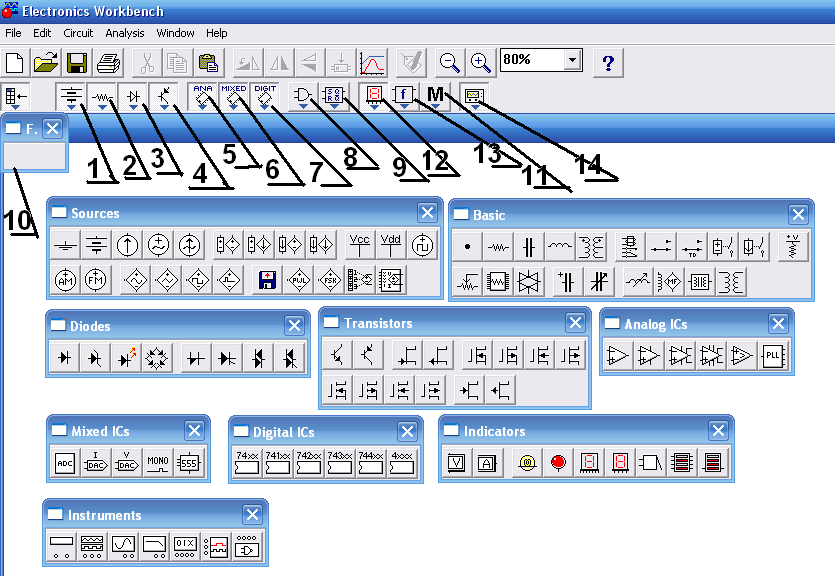Select Inductor in Basic panel
The height and width of the screenshot is (576, 835).
pyautogui.click(x=560, y=248)
